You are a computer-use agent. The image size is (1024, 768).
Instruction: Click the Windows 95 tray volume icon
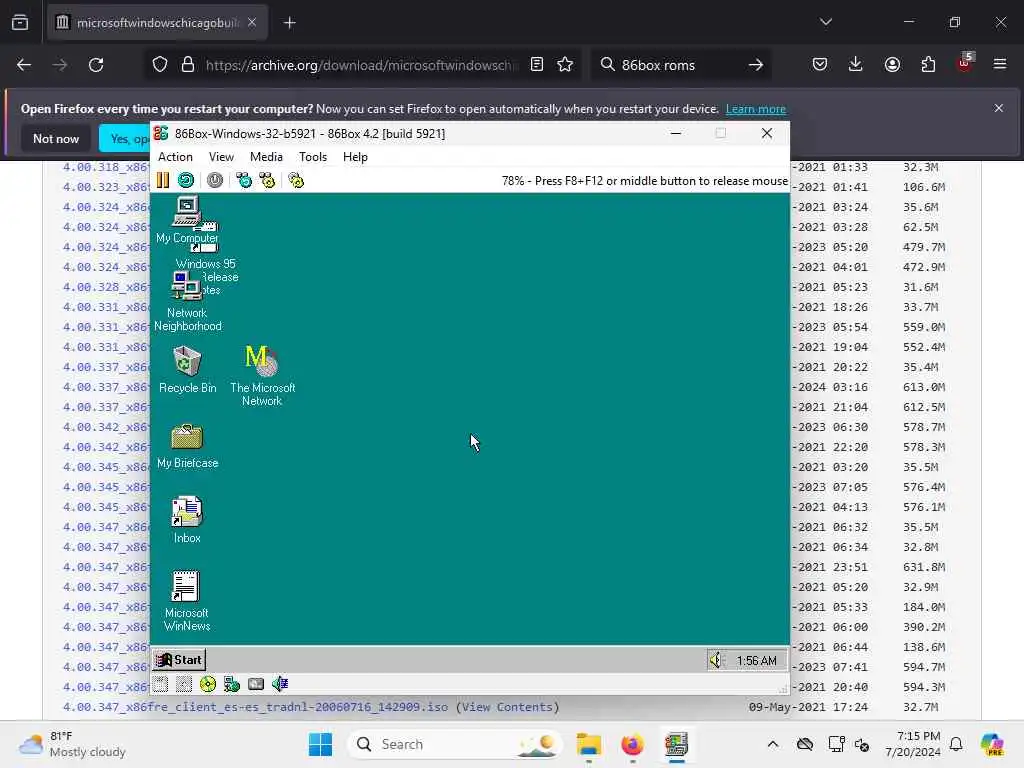[716, 660]
